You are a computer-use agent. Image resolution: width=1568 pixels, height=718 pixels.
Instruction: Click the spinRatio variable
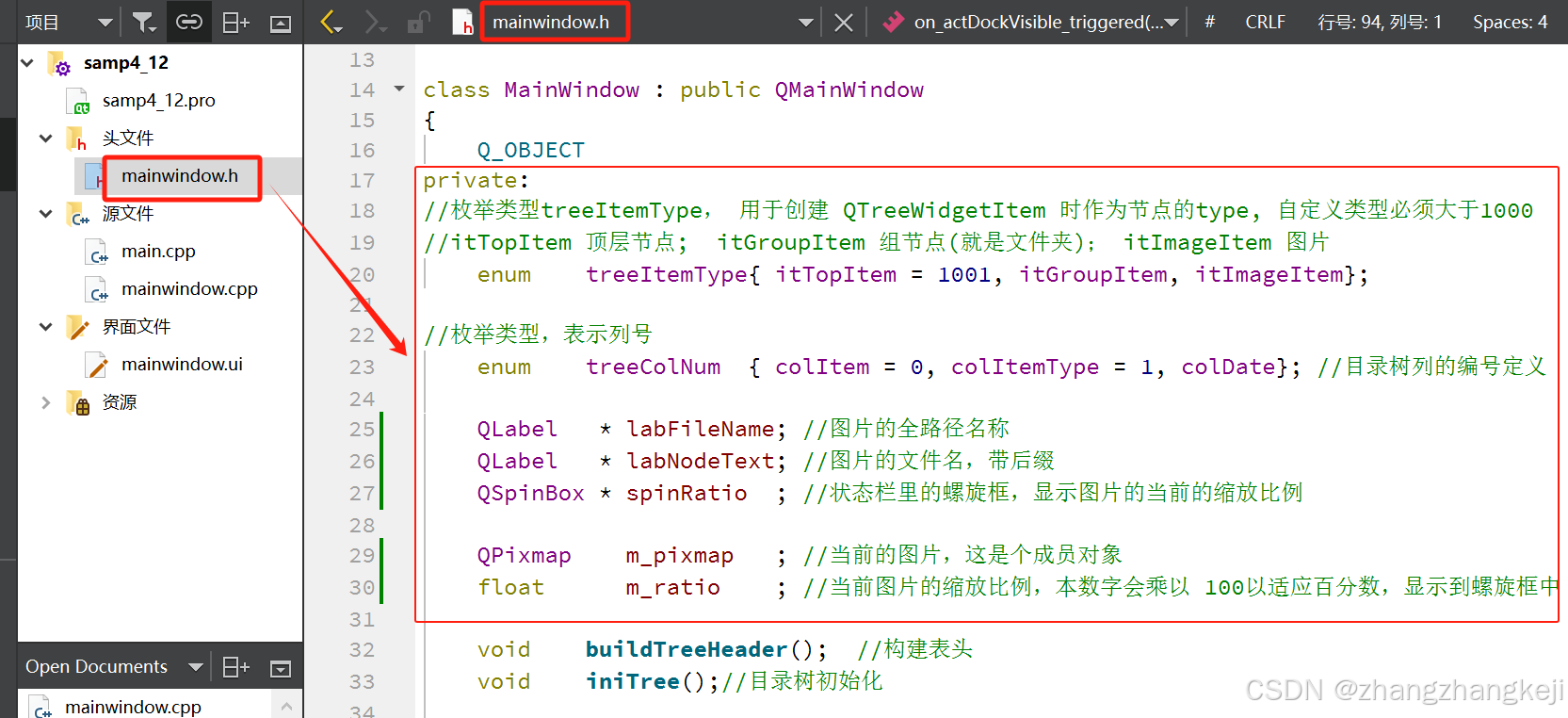tap(687, 493)
